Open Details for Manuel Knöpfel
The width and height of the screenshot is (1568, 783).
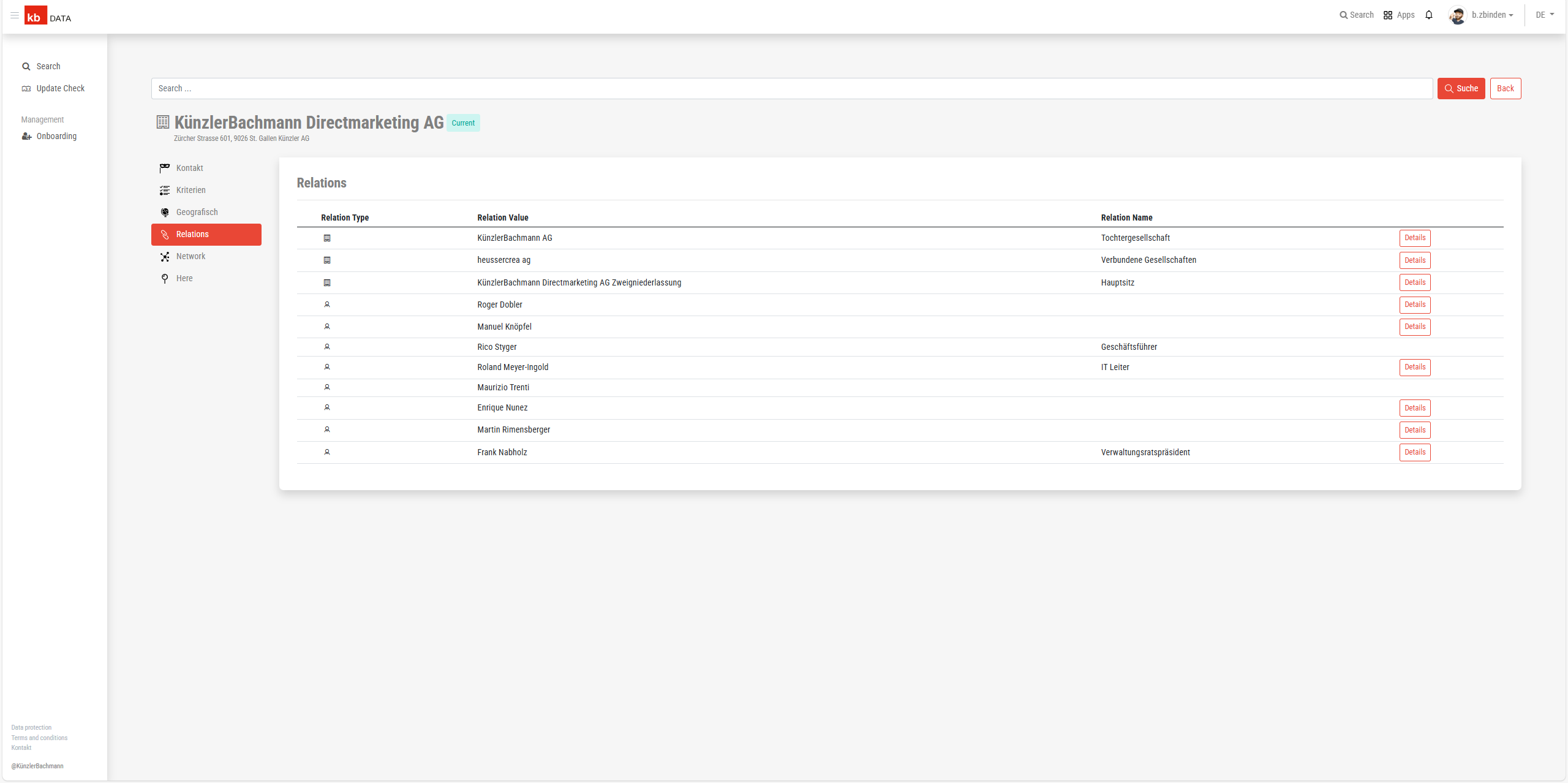tap(1415, 327)
